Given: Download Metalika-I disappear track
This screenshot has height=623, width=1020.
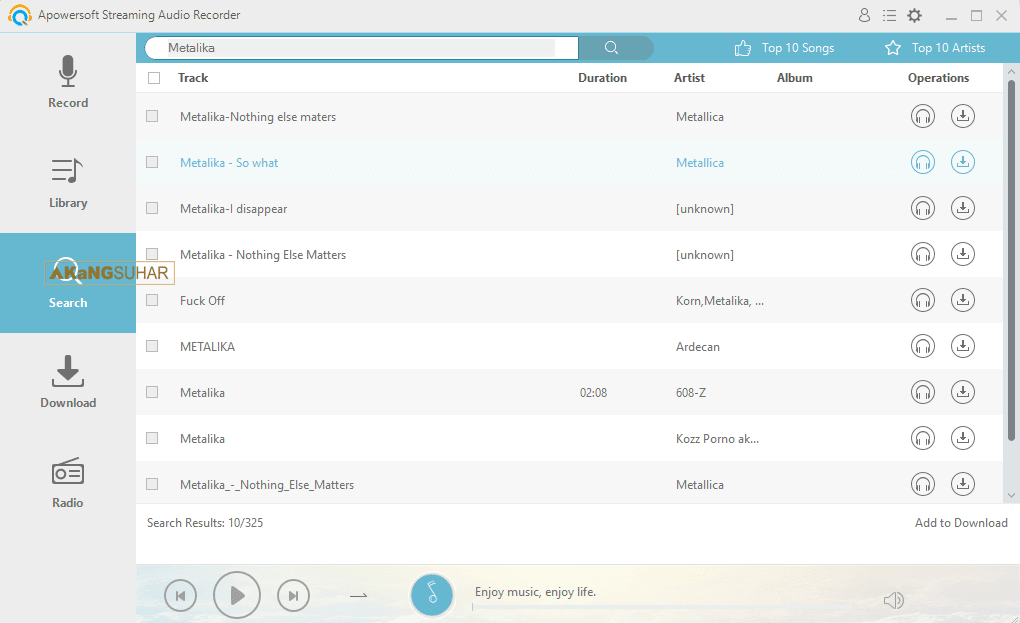Looking at the screenshot, I should point(963,208).
